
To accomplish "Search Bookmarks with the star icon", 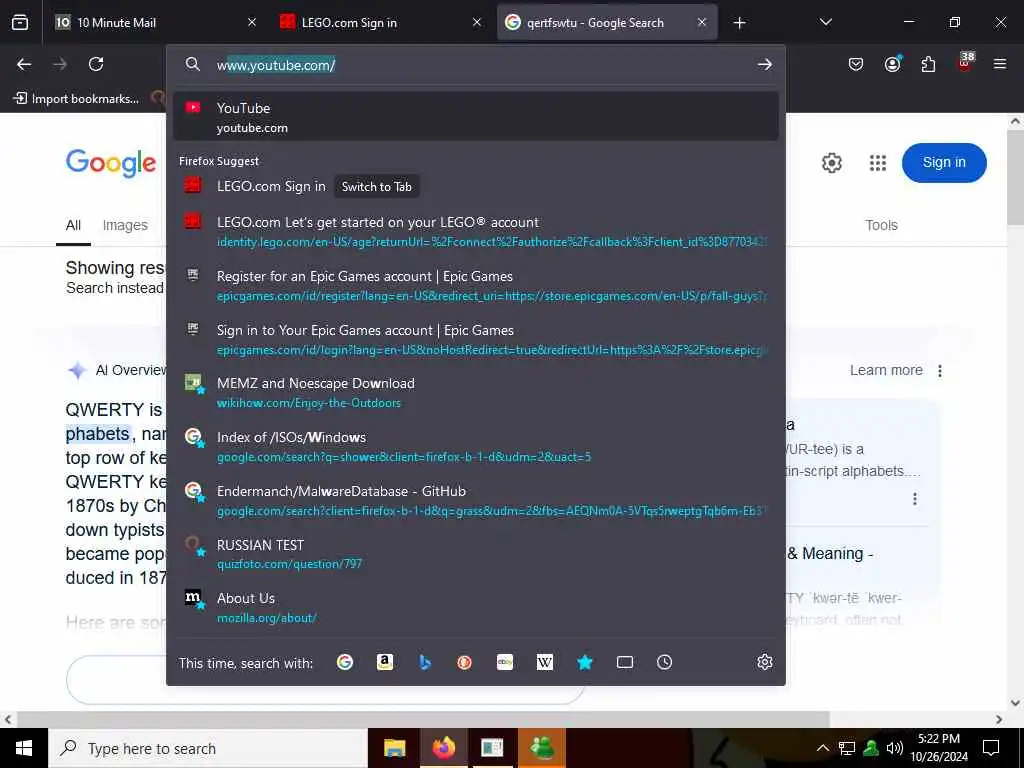I will pyautogui.click(x=584, y=662).
